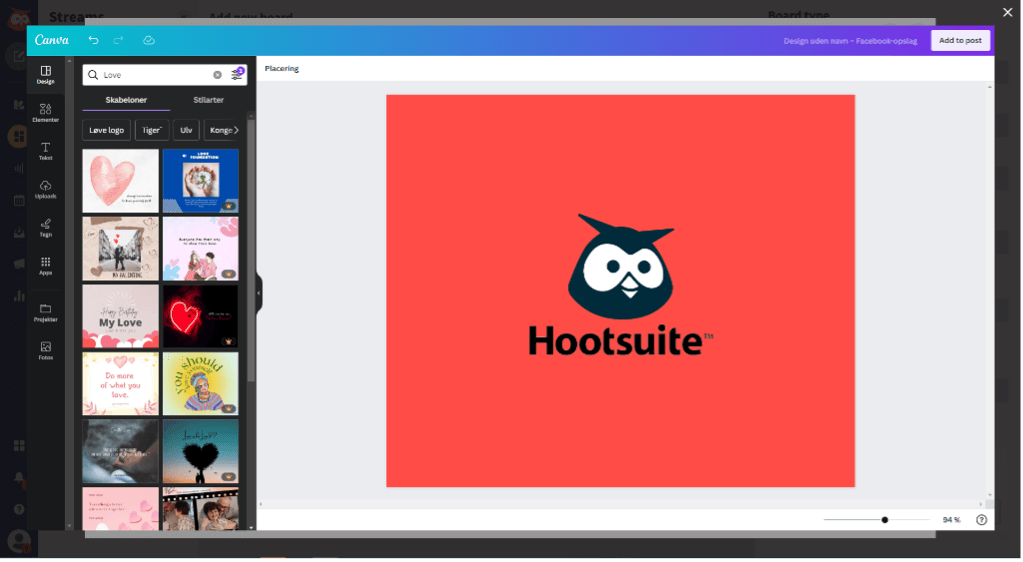Image resolution: width=1023 pixels, height=562 pixels.
Task: Click in the Love search field
Action: (155, 75)
